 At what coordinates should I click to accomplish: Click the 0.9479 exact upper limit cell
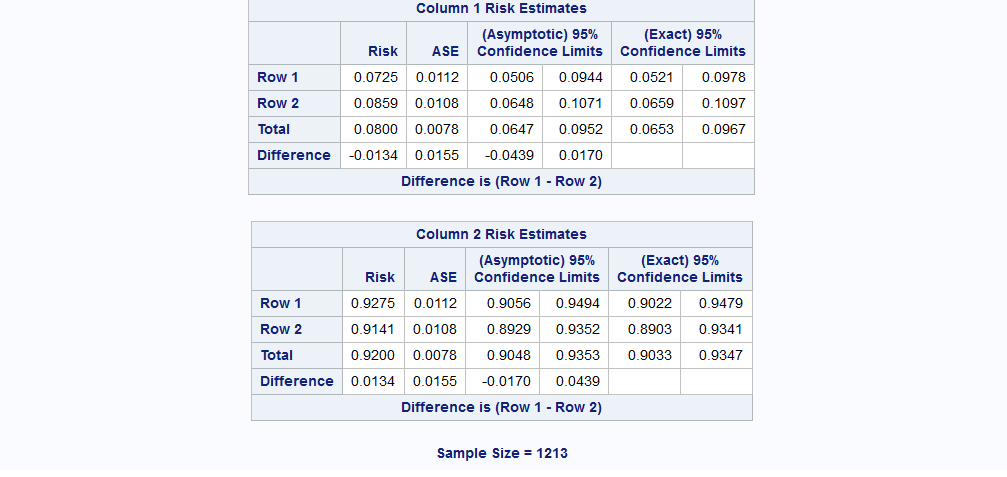pos(720,303)
